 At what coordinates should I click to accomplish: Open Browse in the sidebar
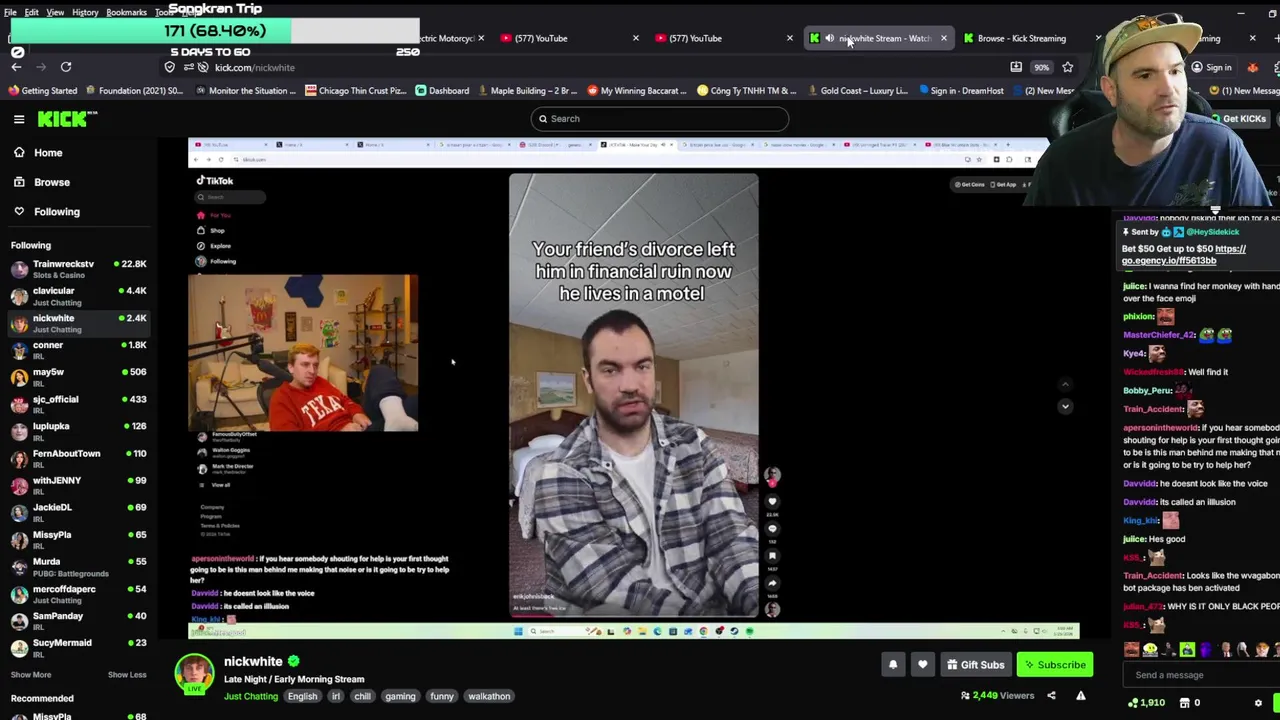pos(52,182)
